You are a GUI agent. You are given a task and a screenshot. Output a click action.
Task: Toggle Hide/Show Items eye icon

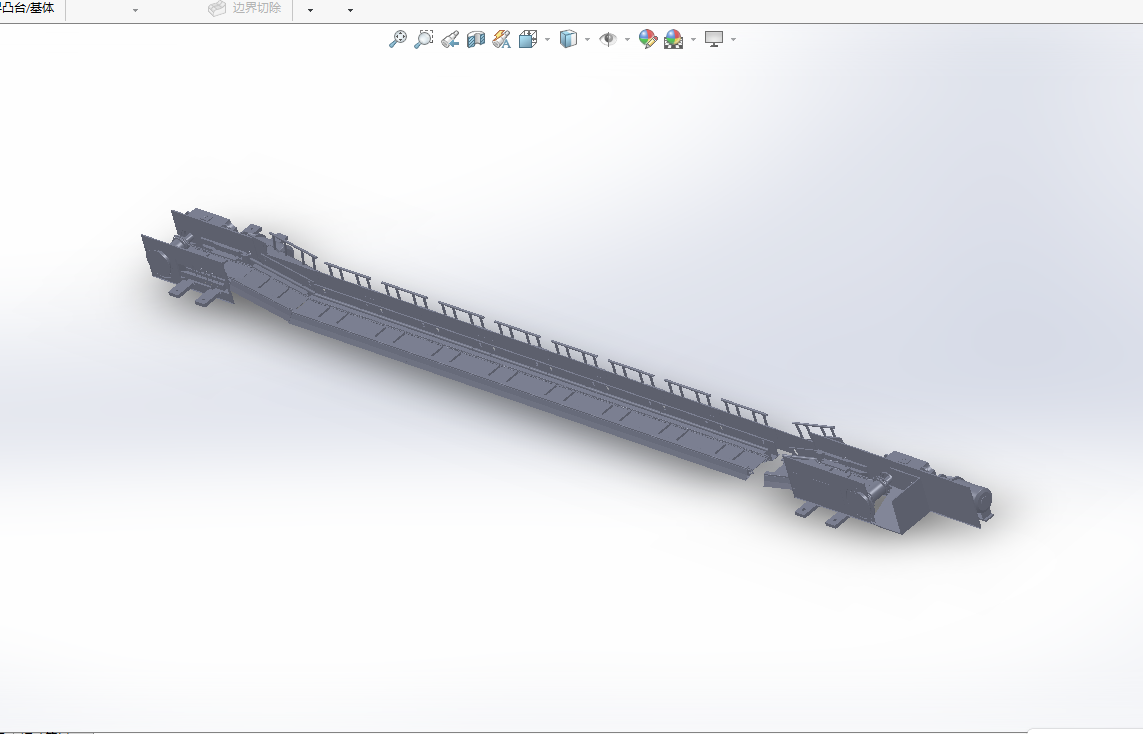tap(607, 39)
